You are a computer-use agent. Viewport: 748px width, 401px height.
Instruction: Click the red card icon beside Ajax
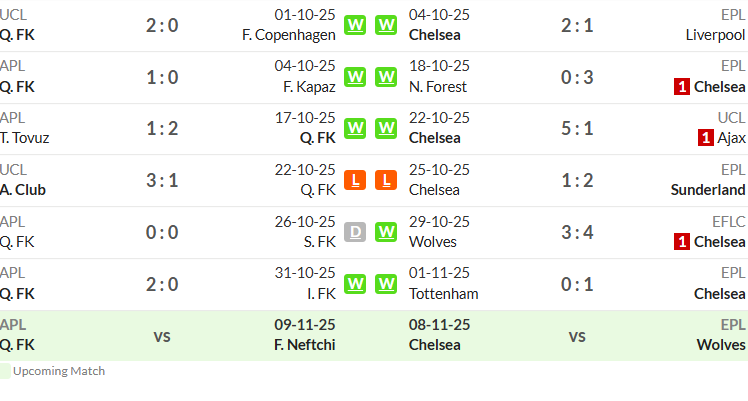point(705,138)
